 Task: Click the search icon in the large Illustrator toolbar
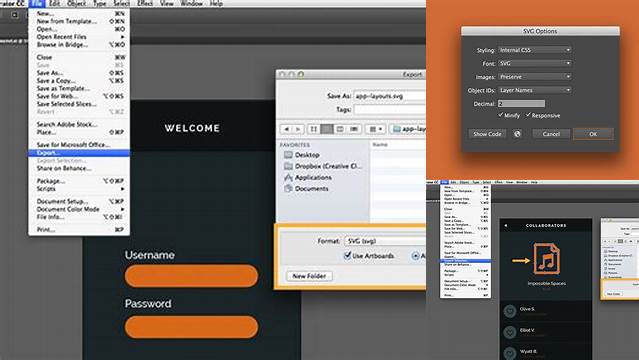click(x=15, y=15)
